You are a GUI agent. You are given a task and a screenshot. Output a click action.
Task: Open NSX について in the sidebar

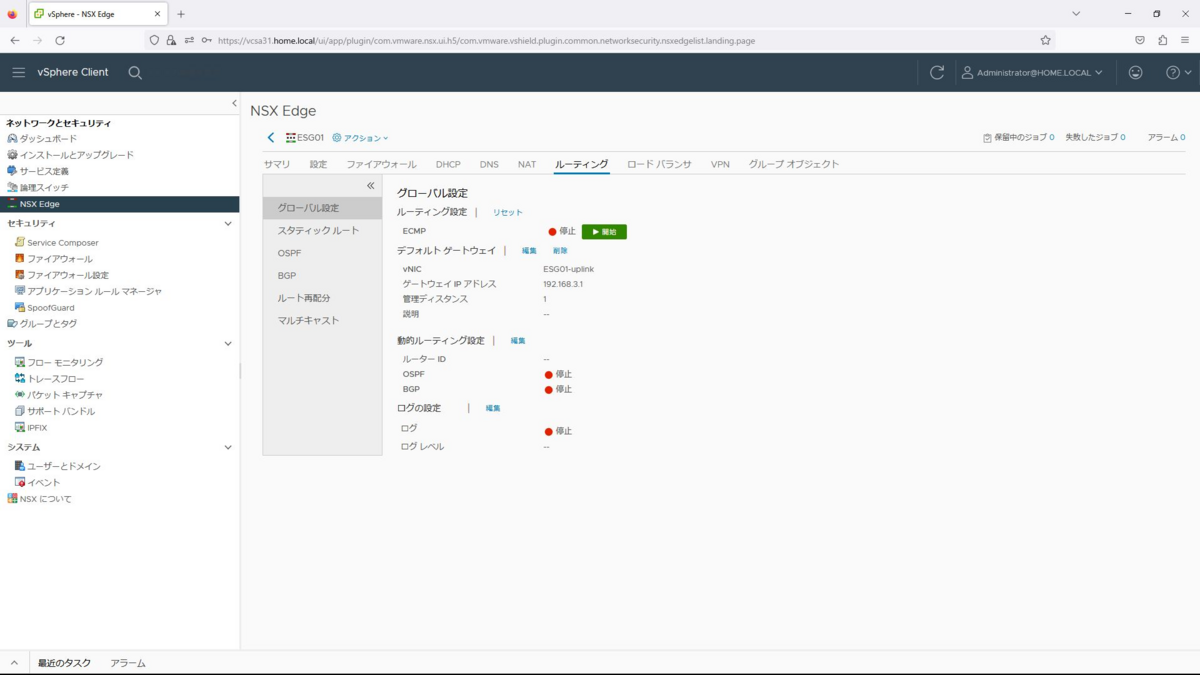[x=46, y=499]
